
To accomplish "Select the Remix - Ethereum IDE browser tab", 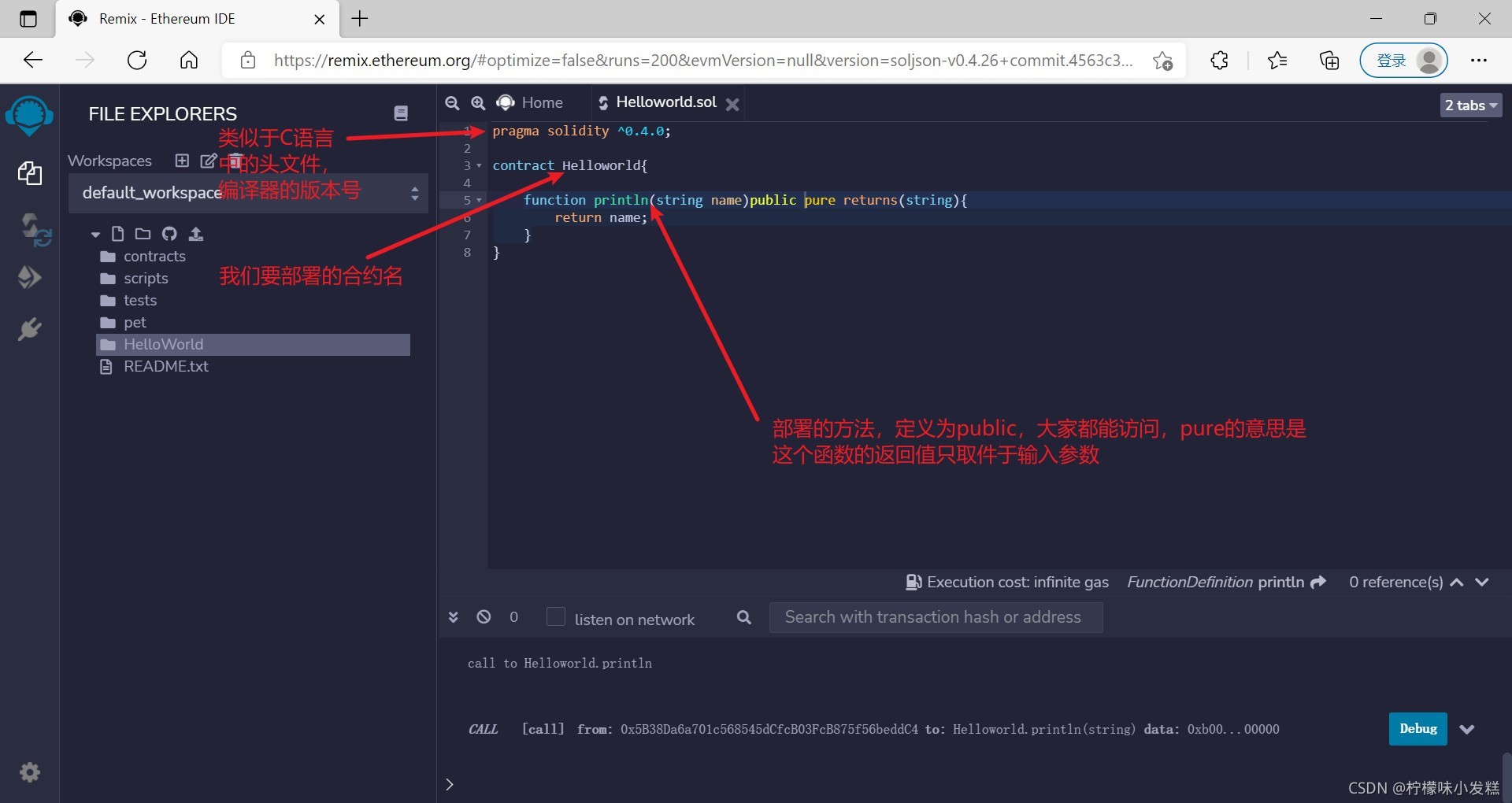I will (197, 19).
